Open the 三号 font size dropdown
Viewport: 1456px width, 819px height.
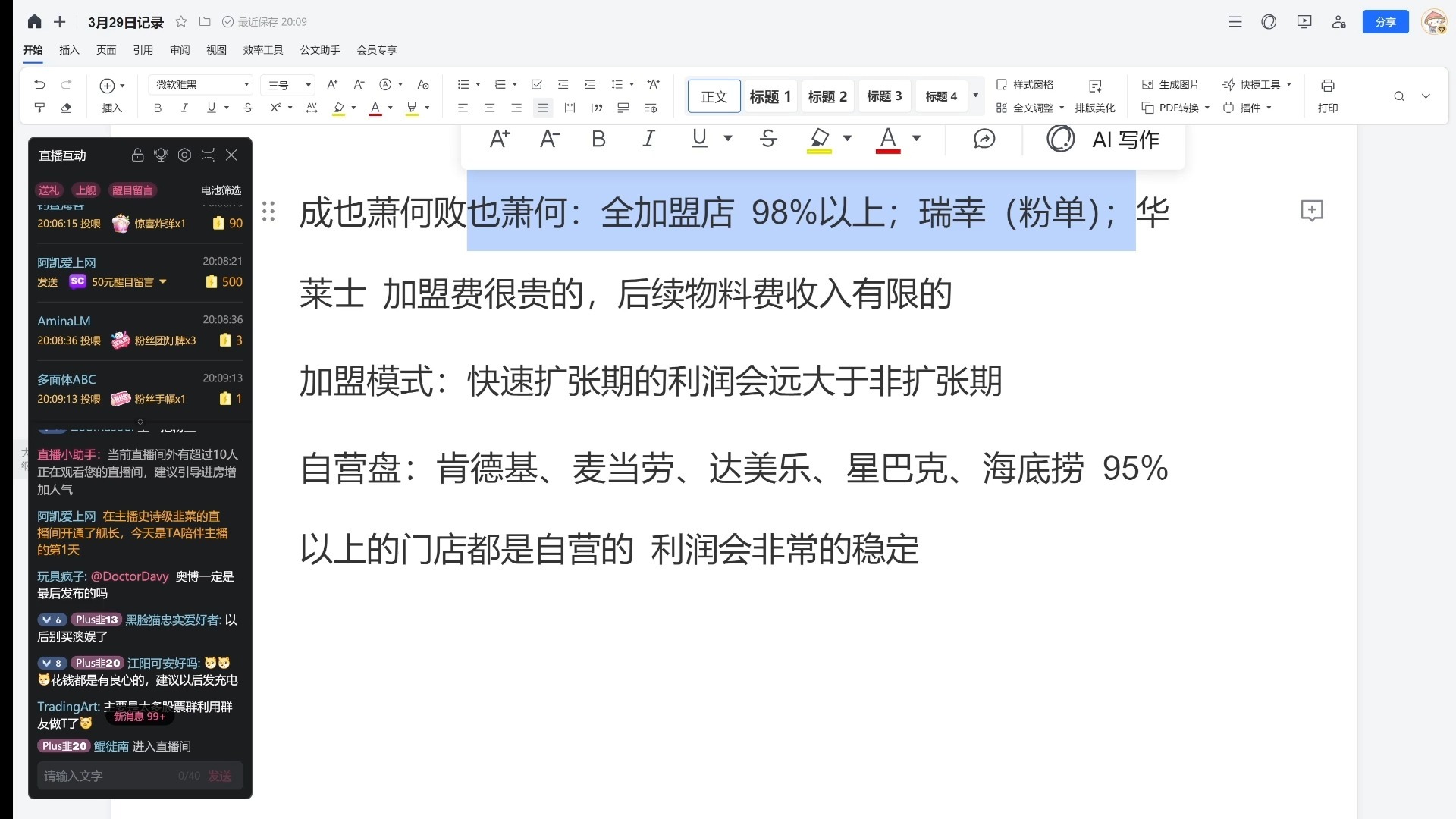[x=308, y=85]
